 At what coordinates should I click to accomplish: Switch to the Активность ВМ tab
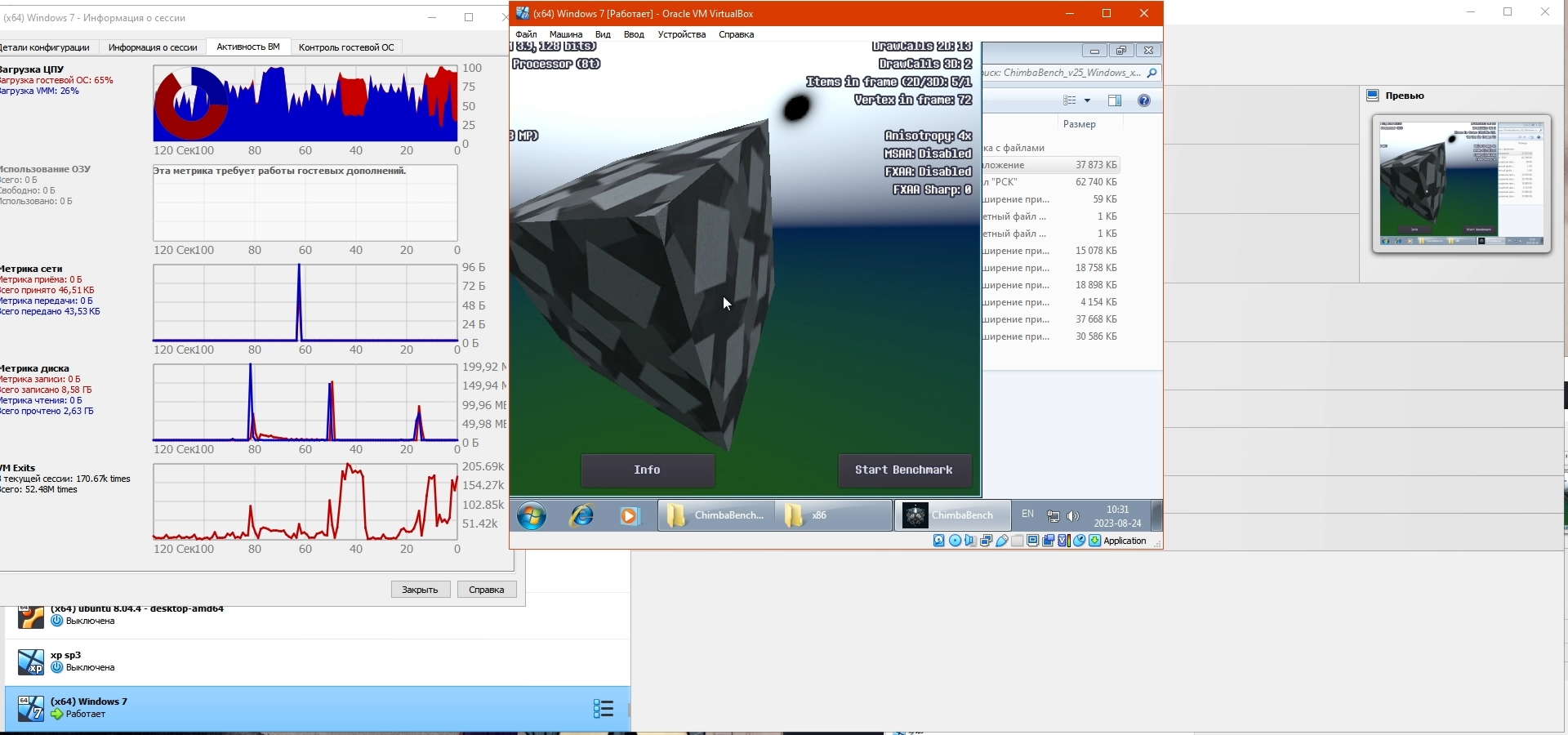coord(248,47)
